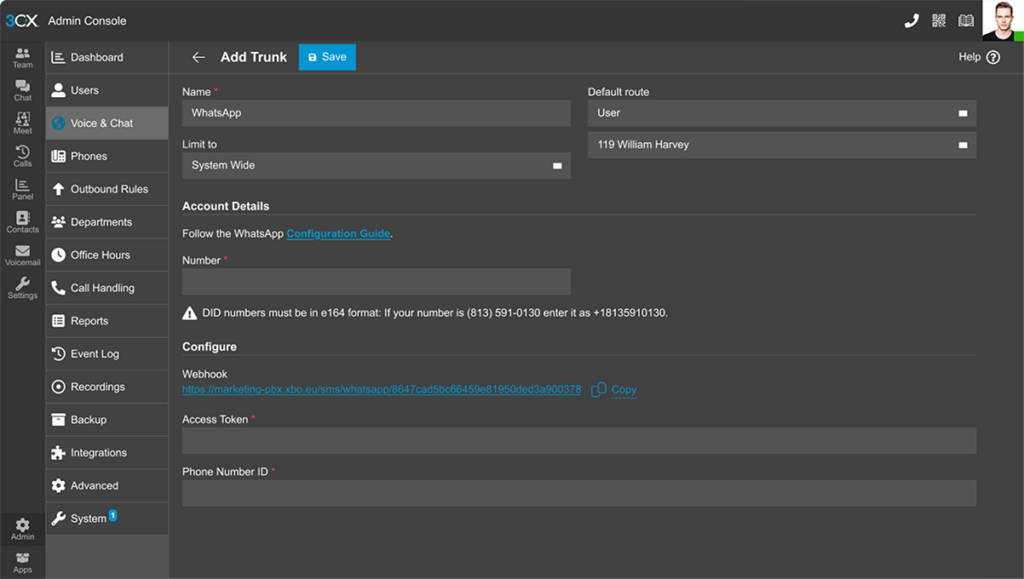Expand the 119 William Harvey dropdown
The image size is (1024, 579).
(x=781, y=145)
